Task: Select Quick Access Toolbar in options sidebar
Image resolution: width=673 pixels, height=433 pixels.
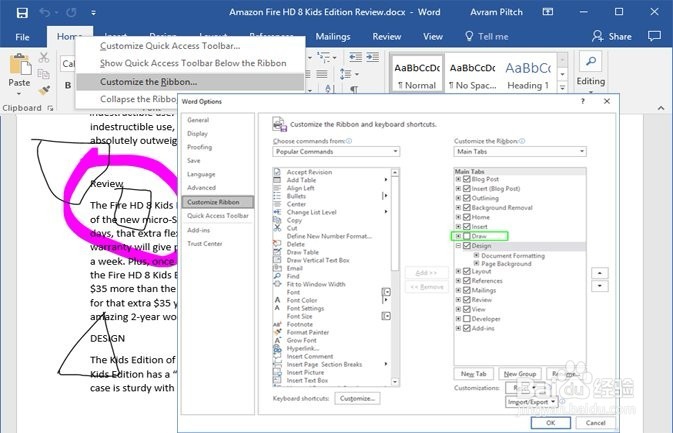Action: click(218, 215)
